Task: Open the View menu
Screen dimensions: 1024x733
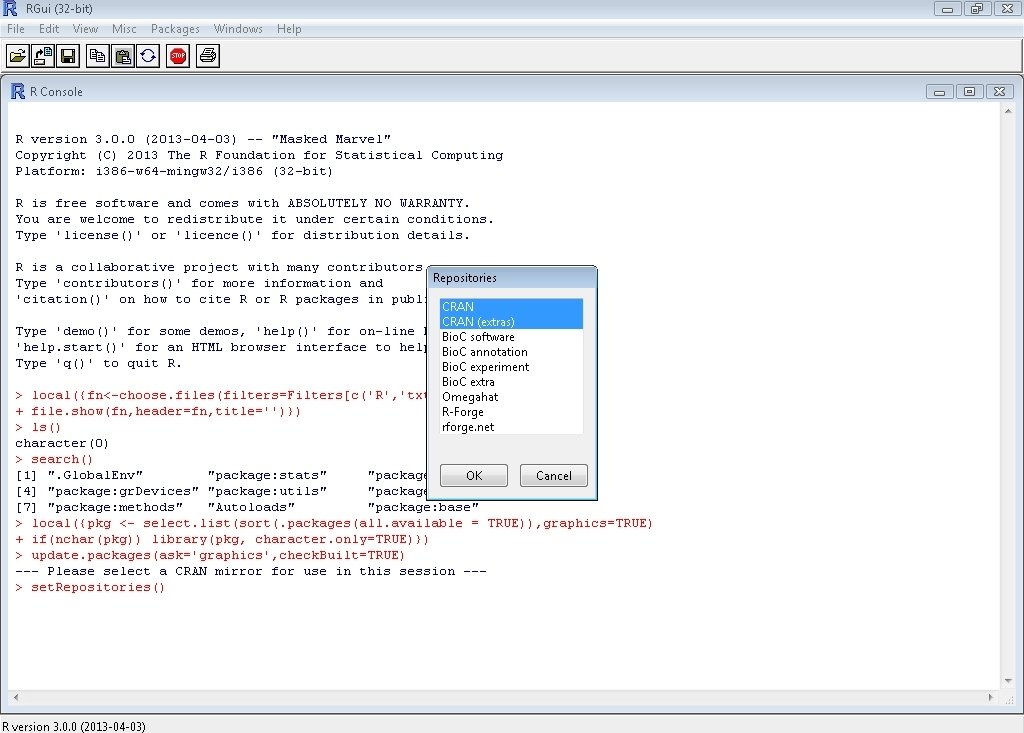Action: pos(86,29)
